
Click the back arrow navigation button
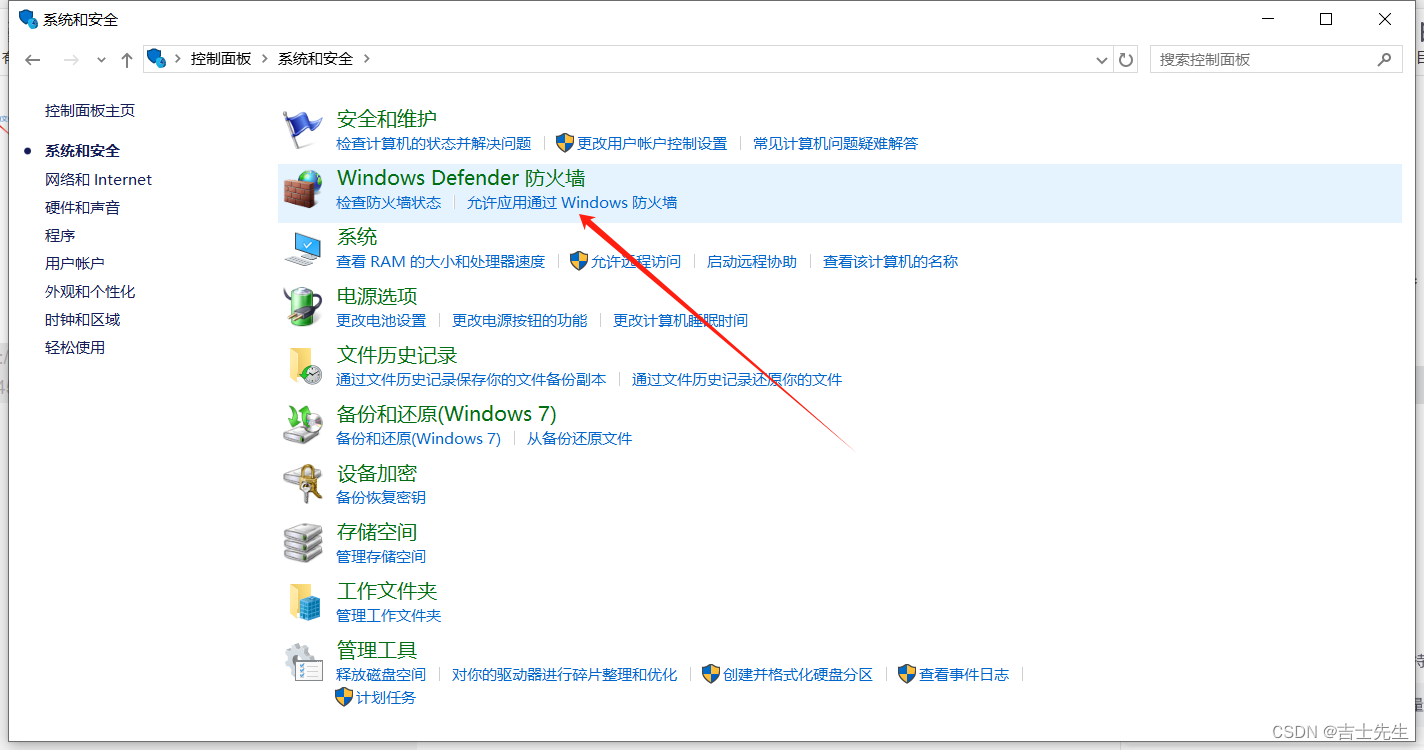pyautogui.click(x=33, y=60)
